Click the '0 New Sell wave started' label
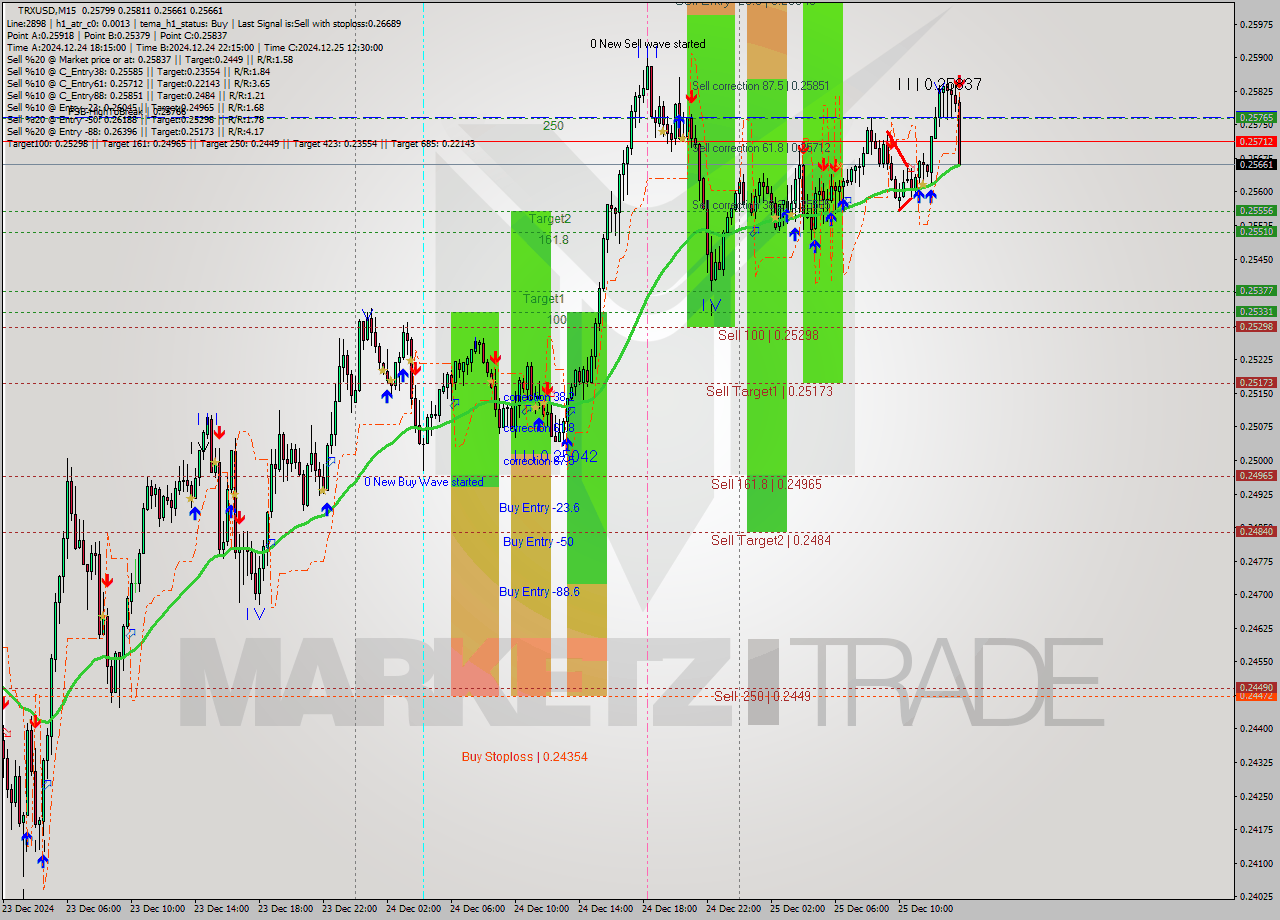 click(x=647, y=44)
